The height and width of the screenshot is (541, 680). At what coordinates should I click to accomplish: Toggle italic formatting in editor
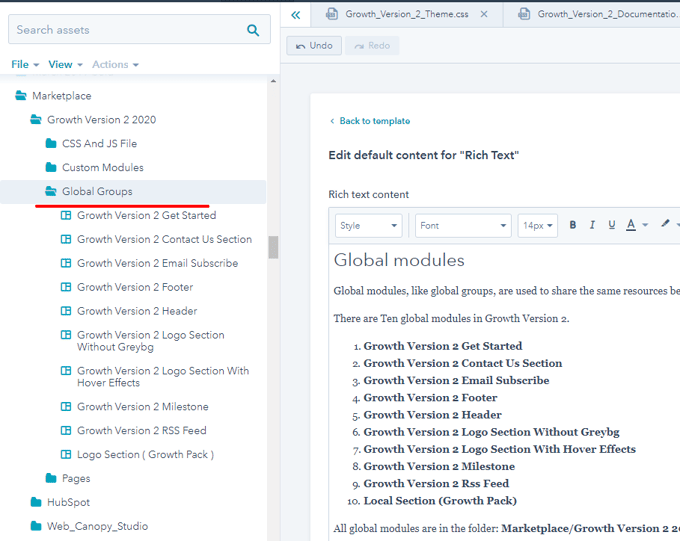[x=592, y=225]
